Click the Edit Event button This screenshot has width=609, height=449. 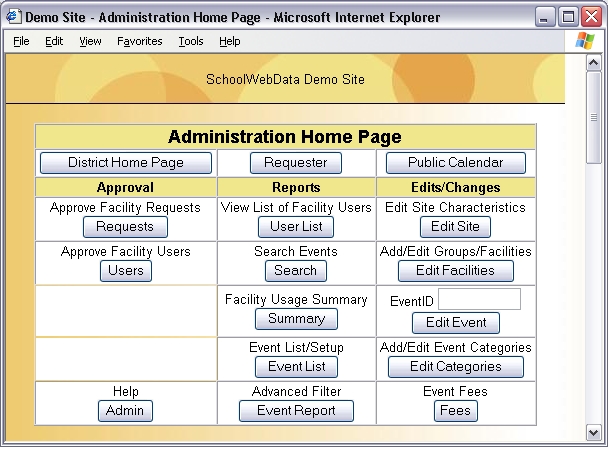pos(456,323)
